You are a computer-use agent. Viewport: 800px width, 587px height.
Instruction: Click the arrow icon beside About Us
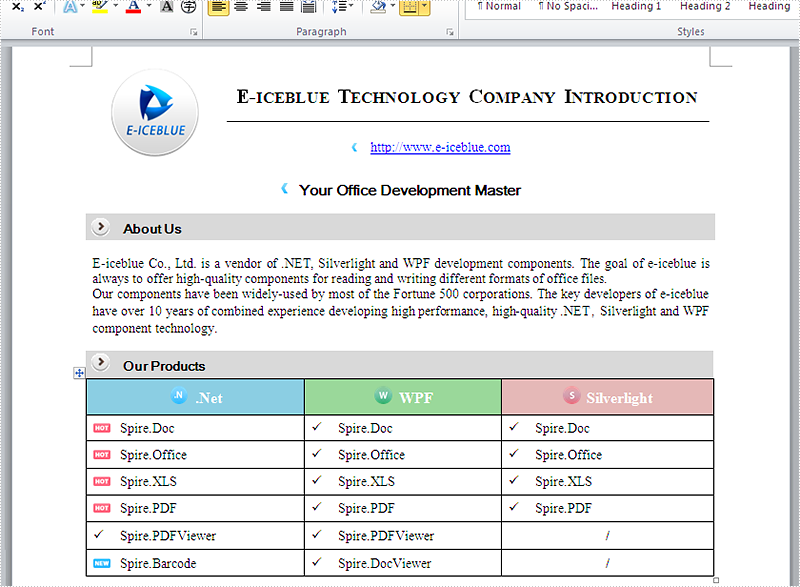[101, 226]
